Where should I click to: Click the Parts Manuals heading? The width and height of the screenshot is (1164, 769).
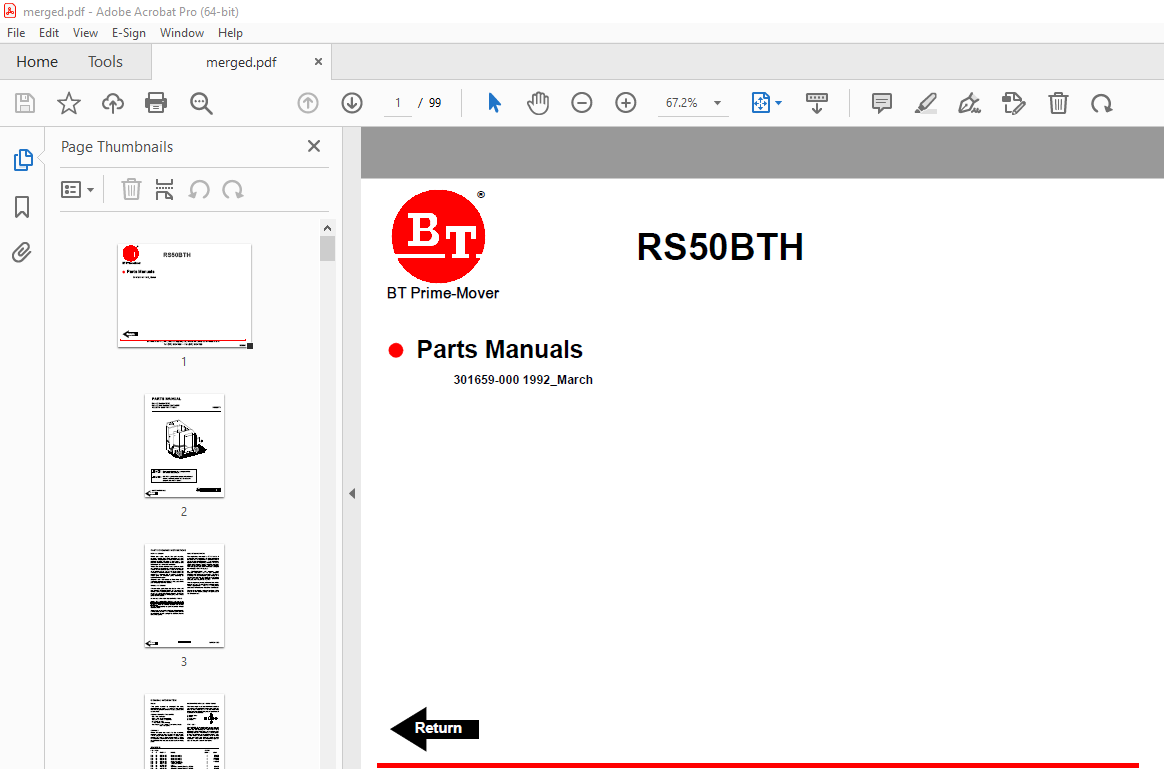500,350
